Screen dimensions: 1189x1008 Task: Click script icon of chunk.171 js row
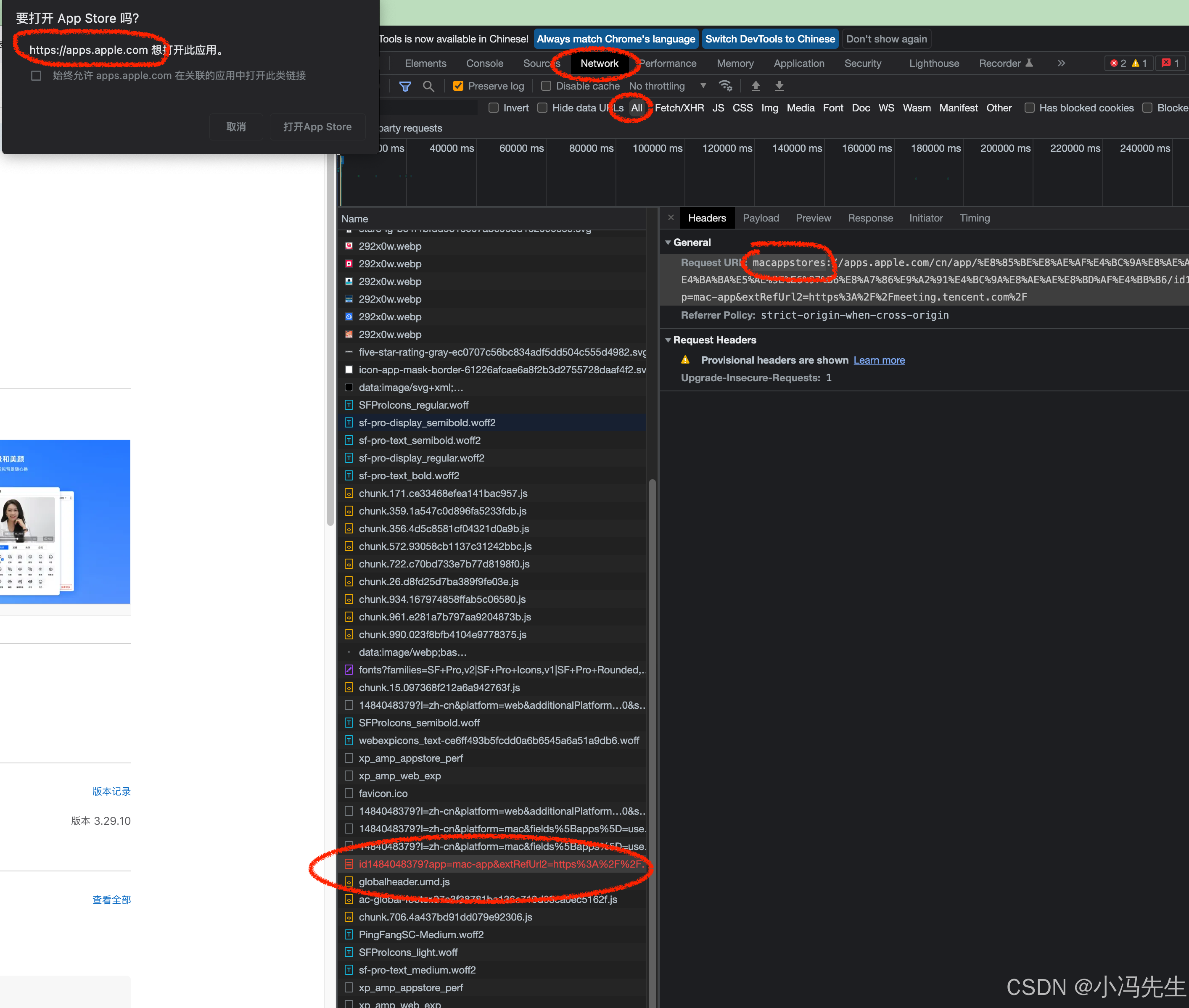(349, 493)
